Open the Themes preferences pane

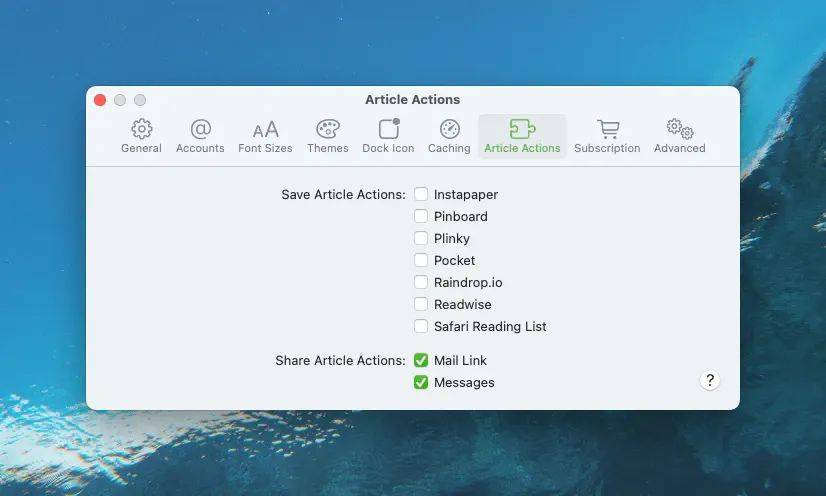pyautogui.click(x=327, y=136)
